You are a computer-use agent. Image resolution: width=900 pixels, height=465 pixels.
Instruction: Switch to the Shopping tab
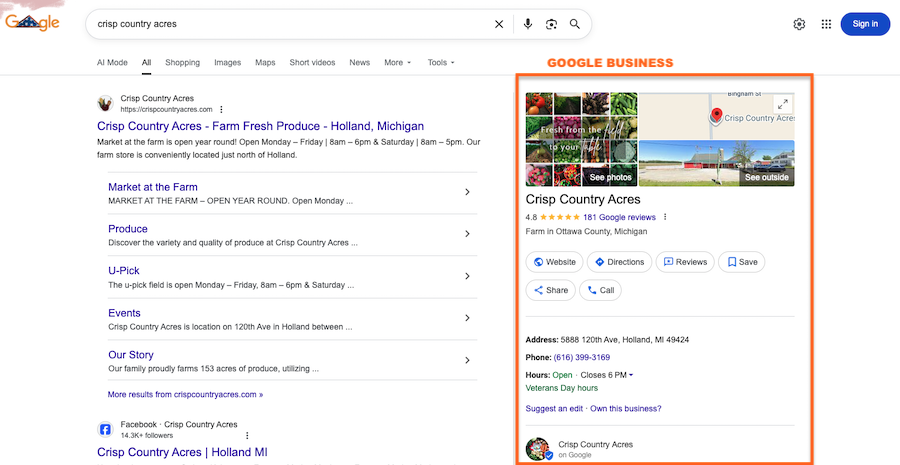coord(183,63)
